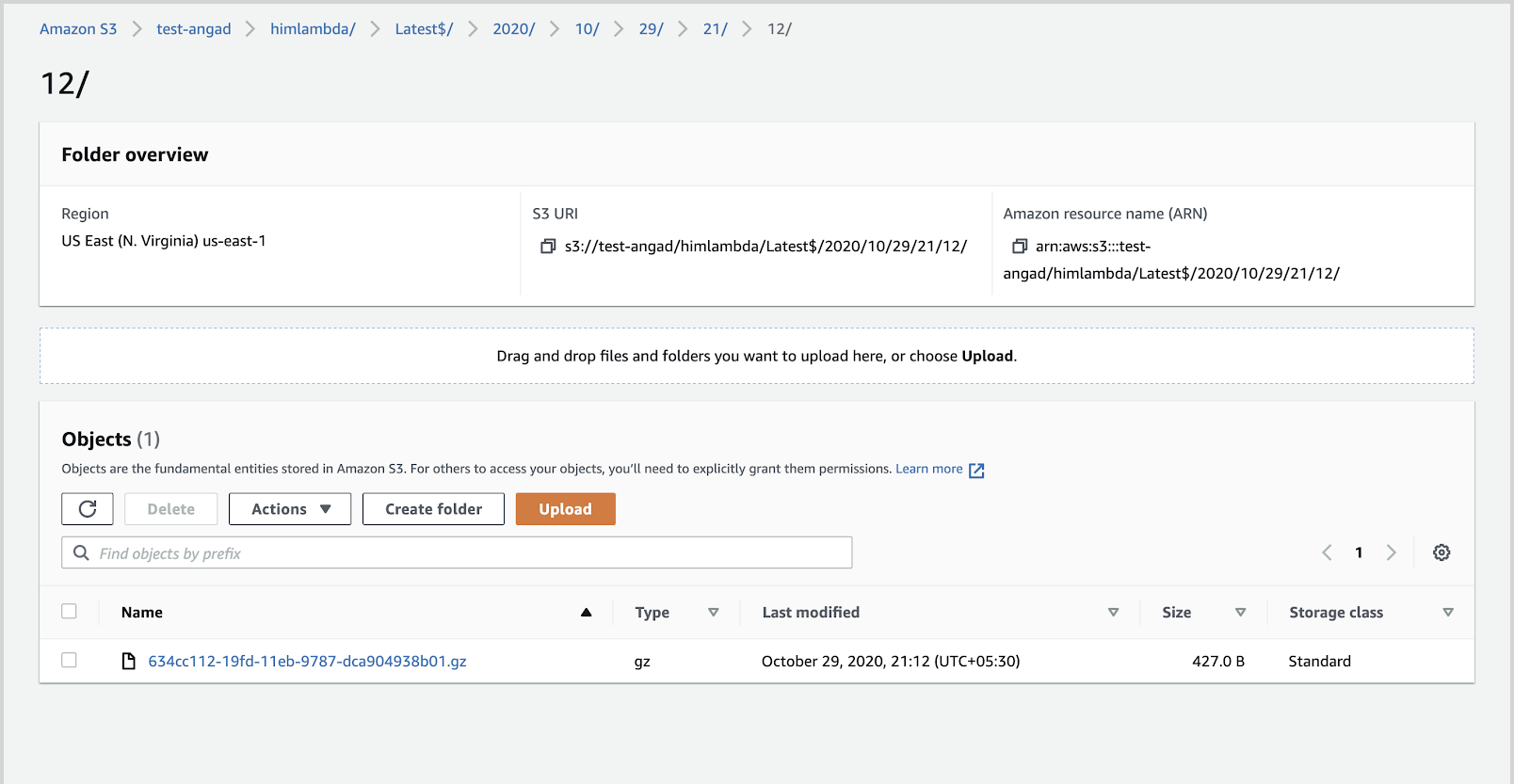This screenshot has height=784, width=1514.
Task: Navigate to test-angad breadcrumb
Action: (x=193, y=29)
